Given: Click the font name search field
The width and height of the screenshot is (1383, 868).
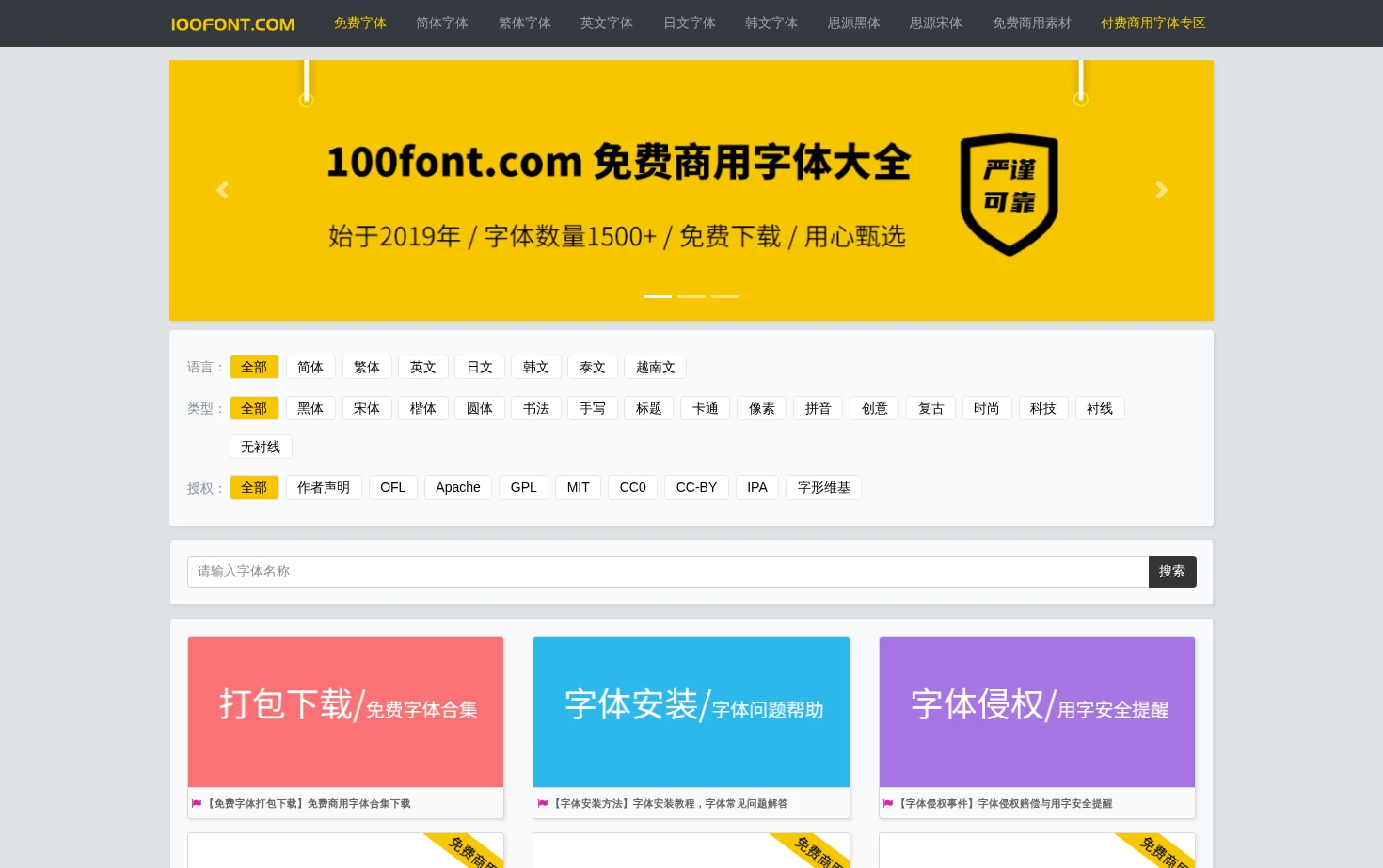Looking at the screenshot, I should tap(668, 572).
